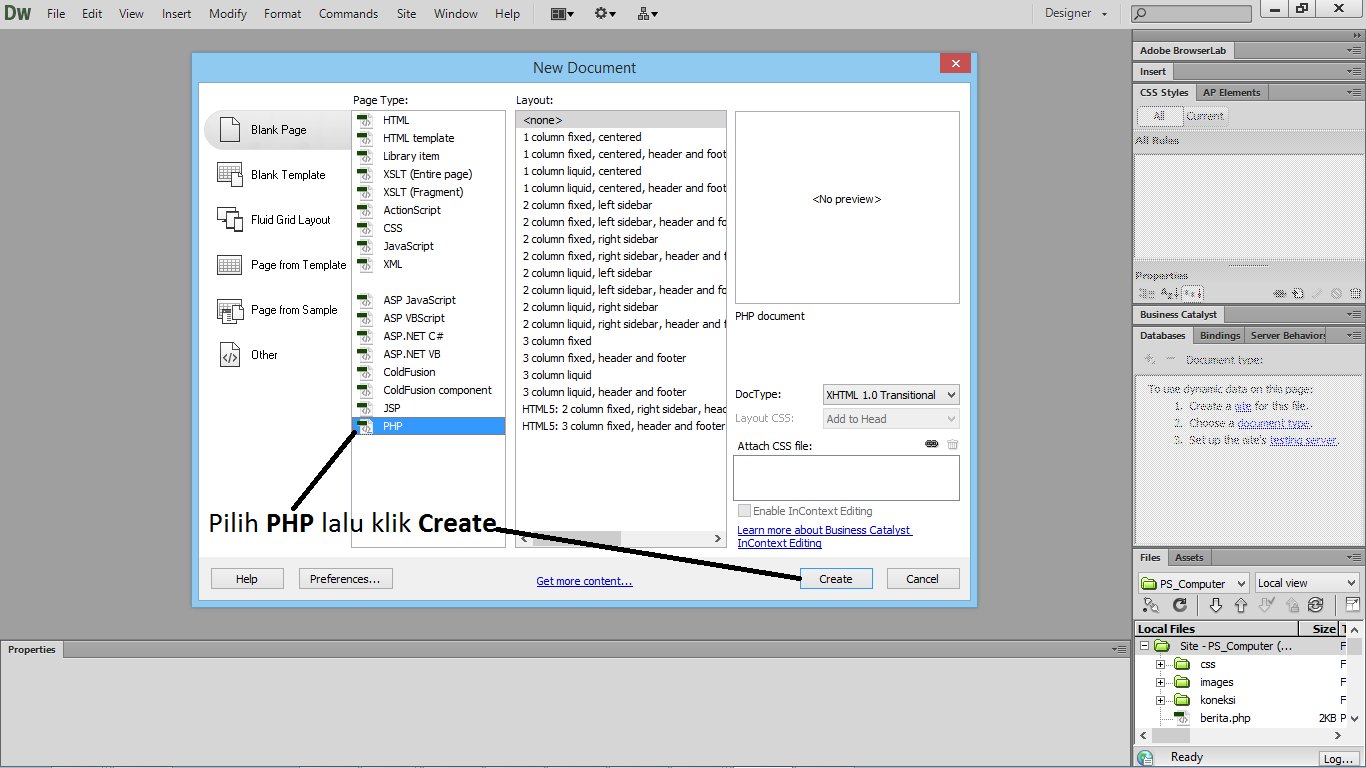The image size is (1366, 768).
Task: Click the Check In files icon
Action: [x=1291, y=605]
